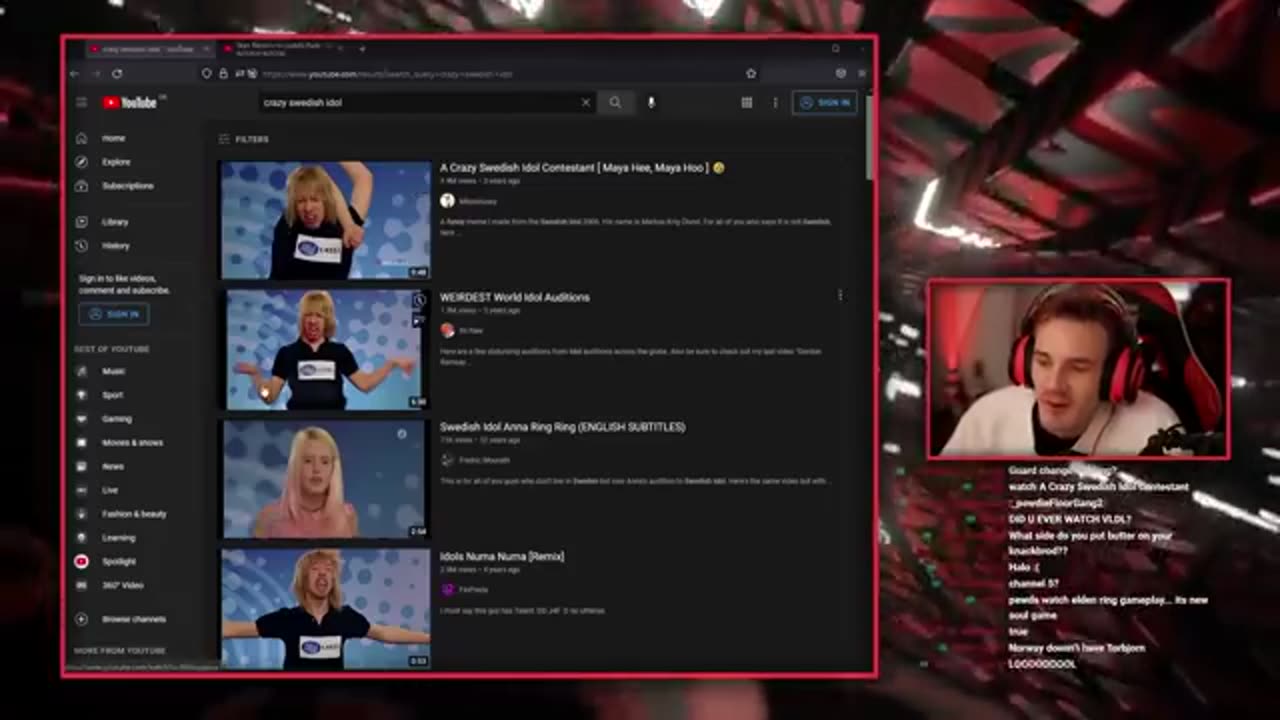This screenshot has width=1280, height=720.
Task: Open the three-dot settings menu in the header
Action: [775, 102]
